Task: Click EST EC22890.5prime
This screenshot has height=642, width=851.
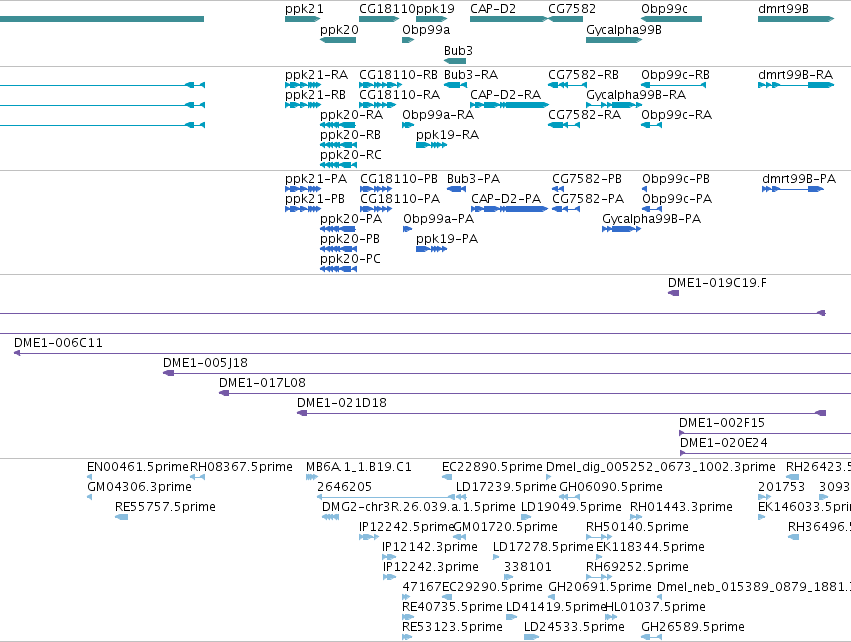Action: (492, 467)
